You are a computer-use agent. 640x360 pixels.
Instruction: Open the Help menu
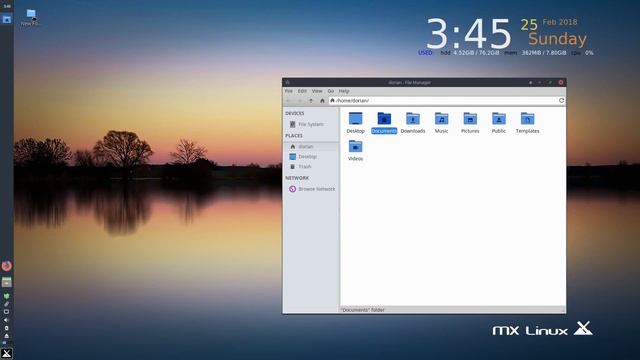[x=344, y=91]
